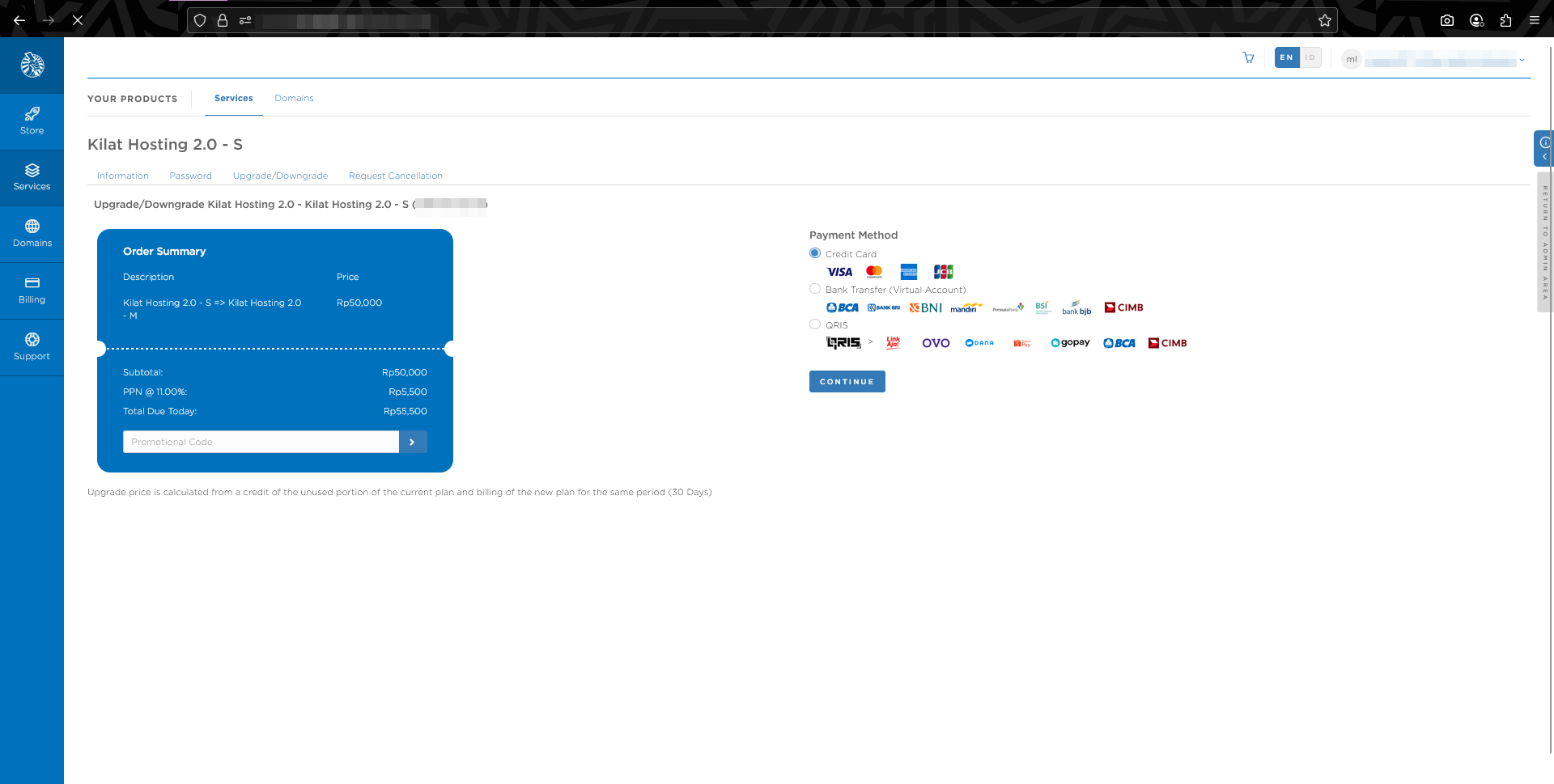Viewport: 1554px width, 784px height.
Task: Click the browser bookmark star icon
Action: (1324, 20)
